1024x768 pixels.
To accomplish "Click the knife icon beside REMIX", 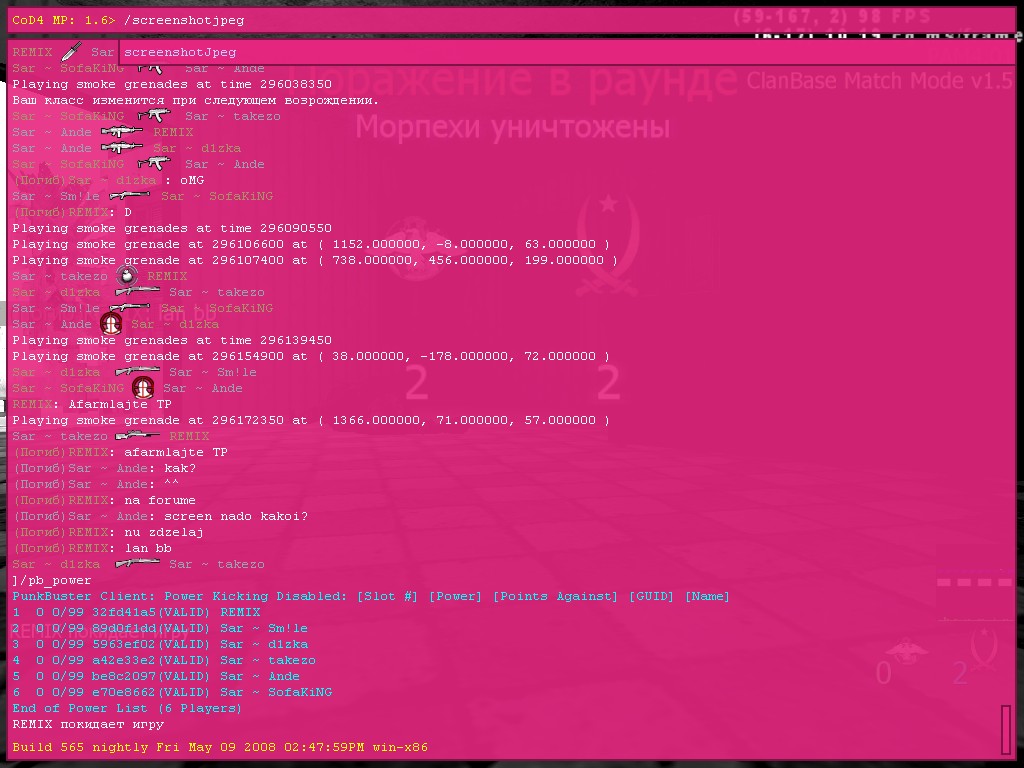I will (71, 52).
